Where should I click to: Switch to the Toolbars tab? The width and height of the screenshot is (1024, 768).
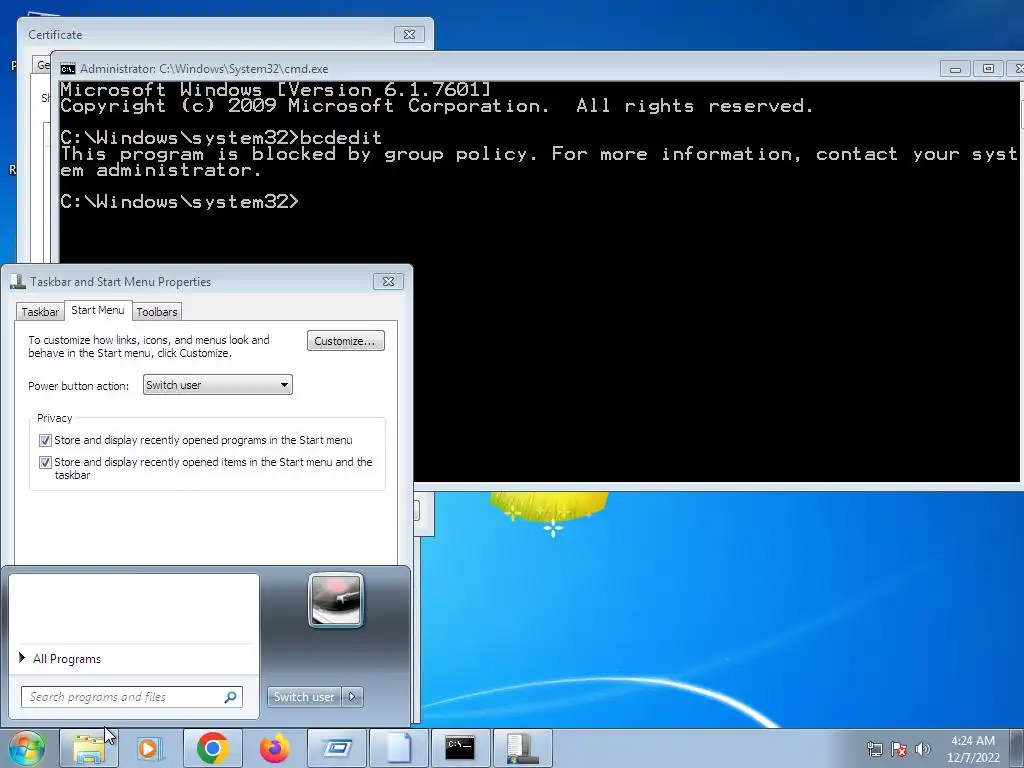point(157,312)
